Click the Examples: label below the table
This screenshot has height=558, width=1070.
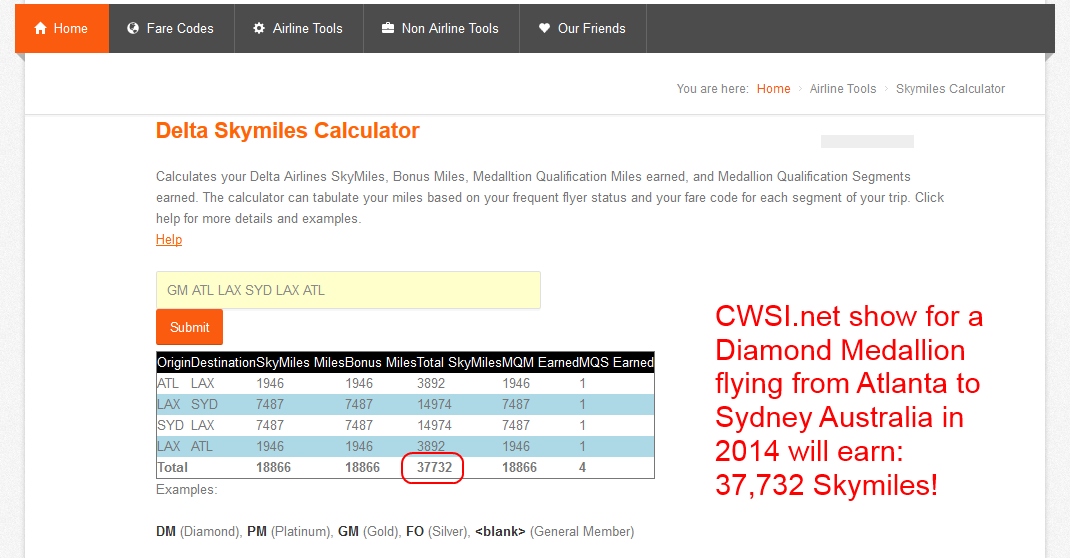tap(186, 489)
